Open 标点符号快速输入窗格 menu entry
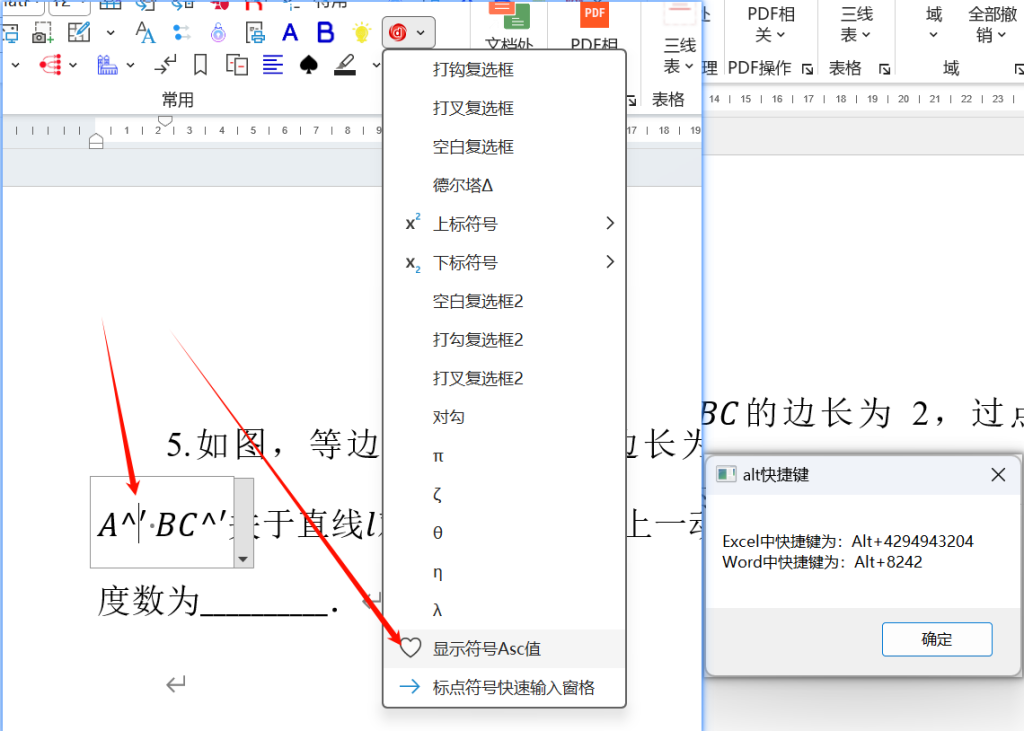Screen dimensions: 1024x731 point(504,687)
